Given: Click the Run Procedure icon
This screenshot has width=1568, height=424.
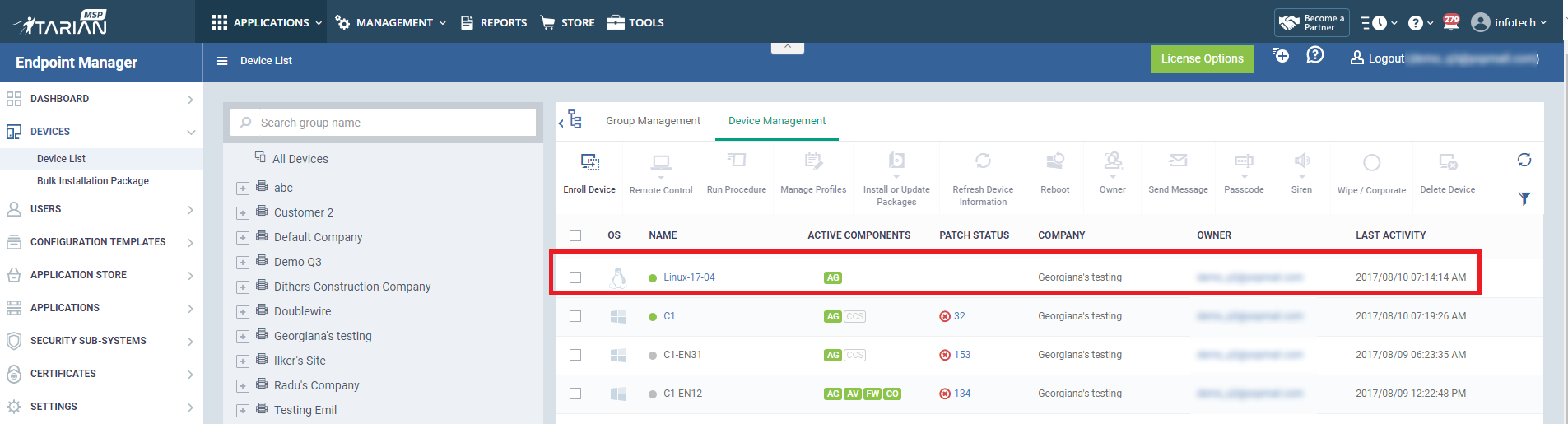Looking at the screenshot, I should pos(737,160).
